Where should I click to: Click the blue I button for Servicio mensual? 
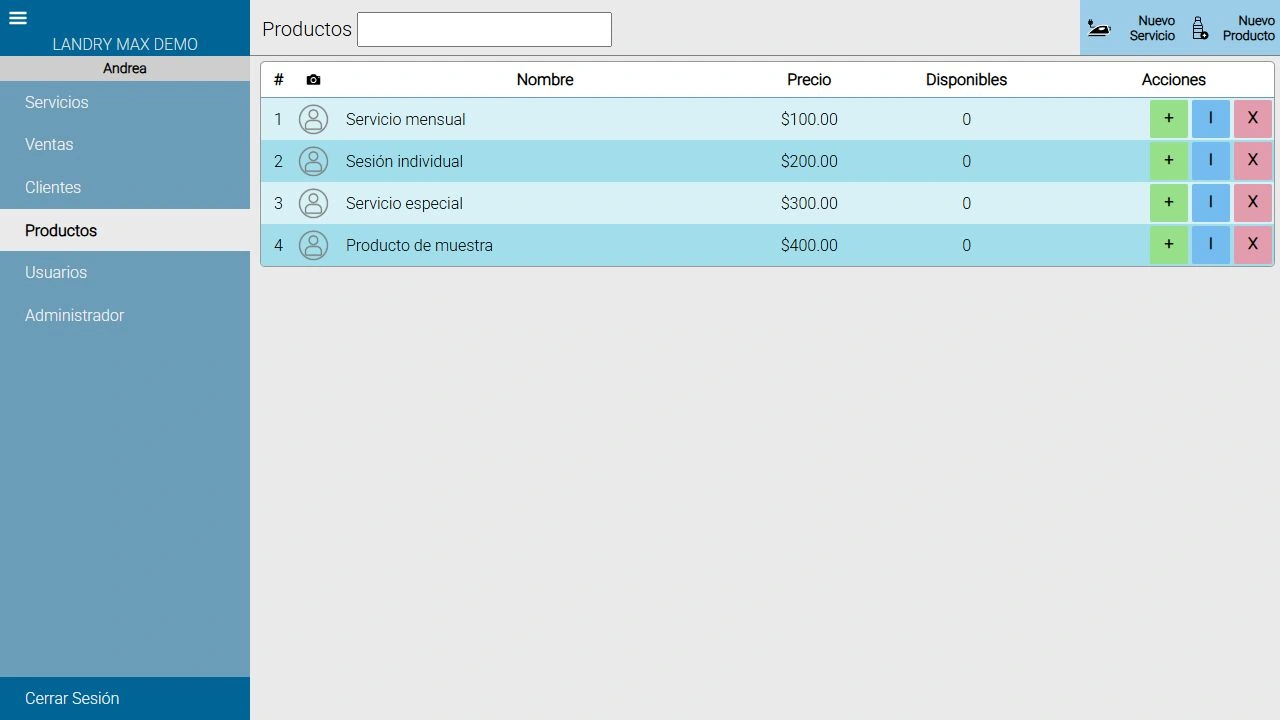[x=1210, y=119]
